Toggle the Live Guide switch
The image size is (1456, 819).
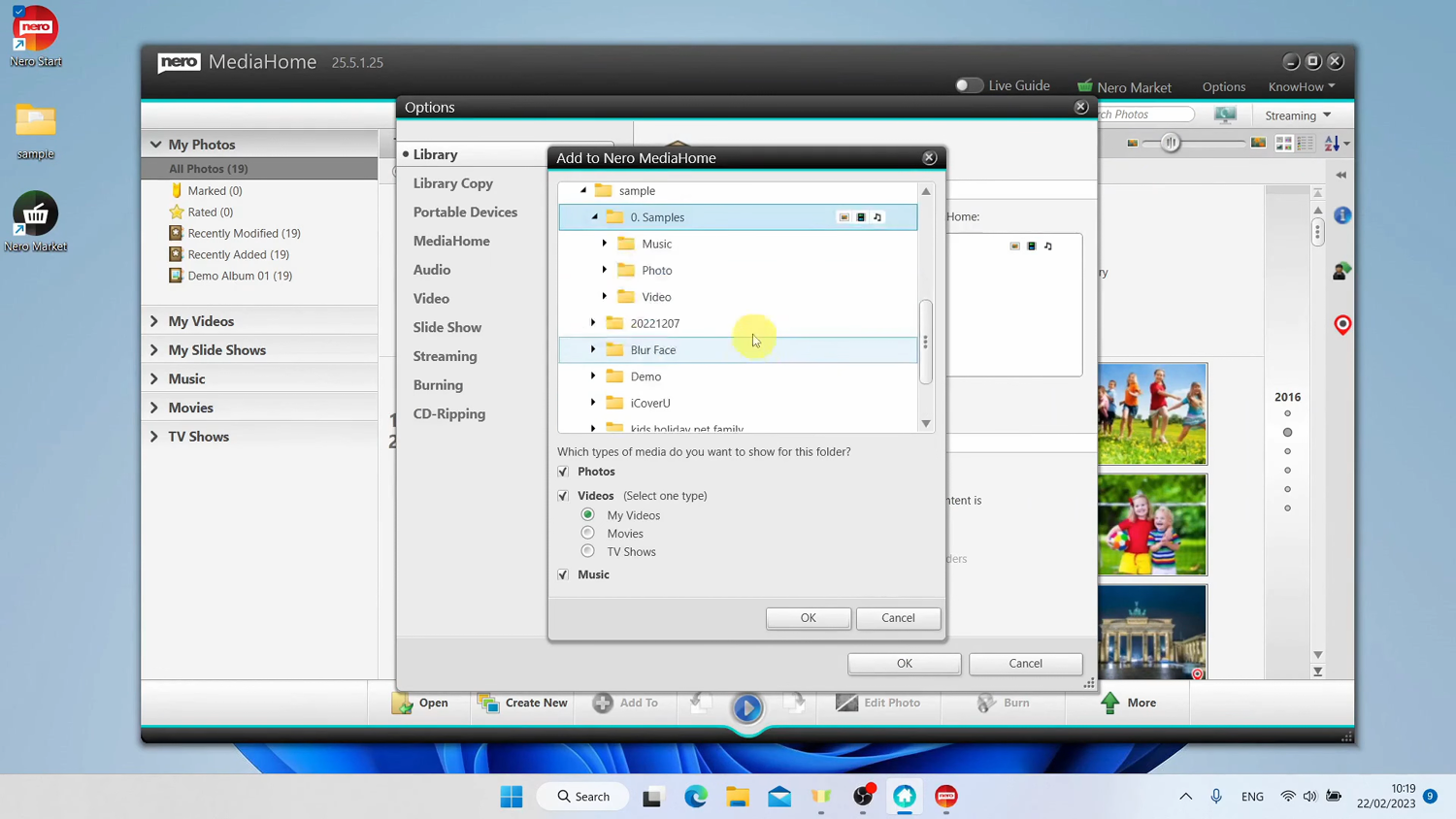(969, 85)
